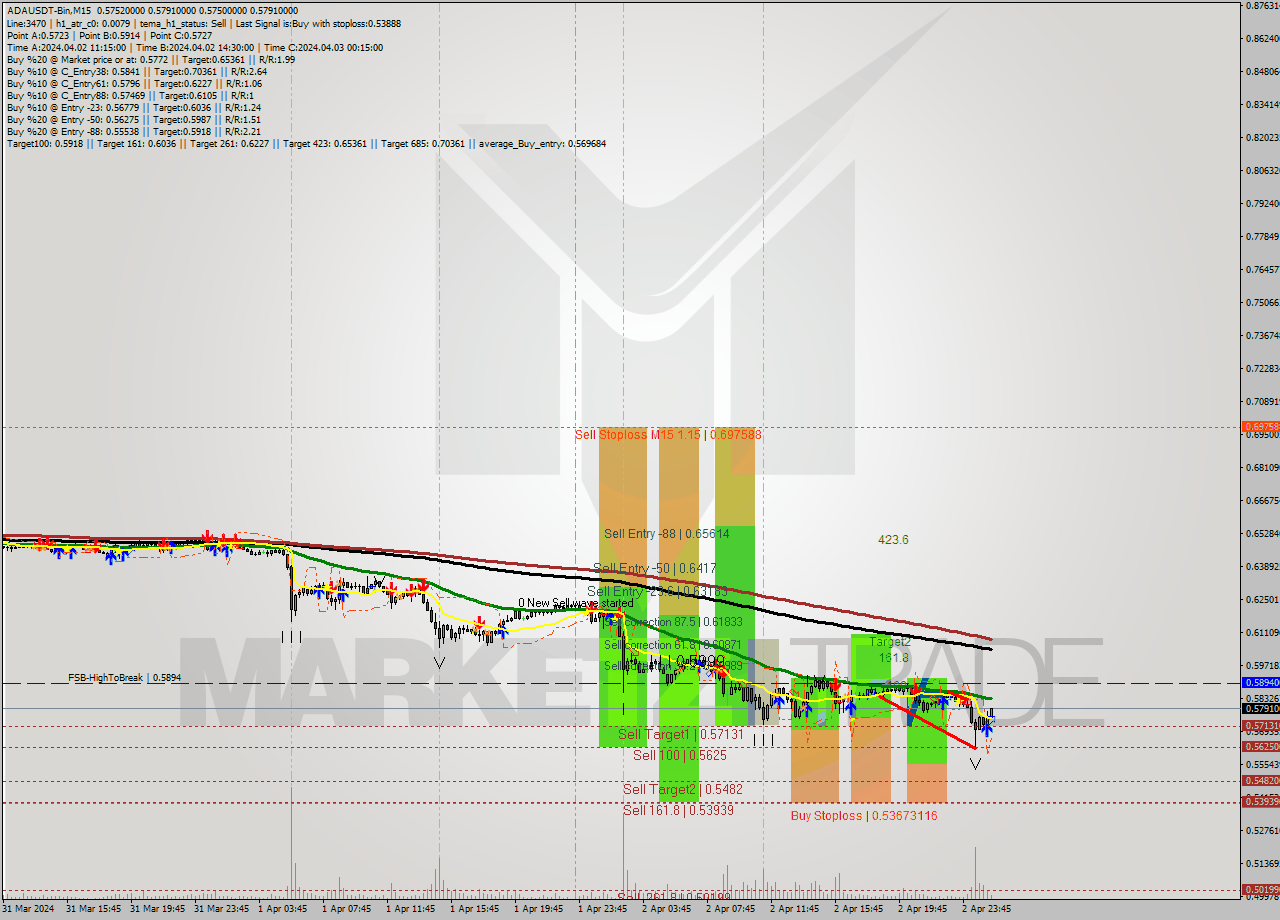Click the ADAUSDT-Bin,M15 symbol title
Screen dimensions: 1280x920
49,10
